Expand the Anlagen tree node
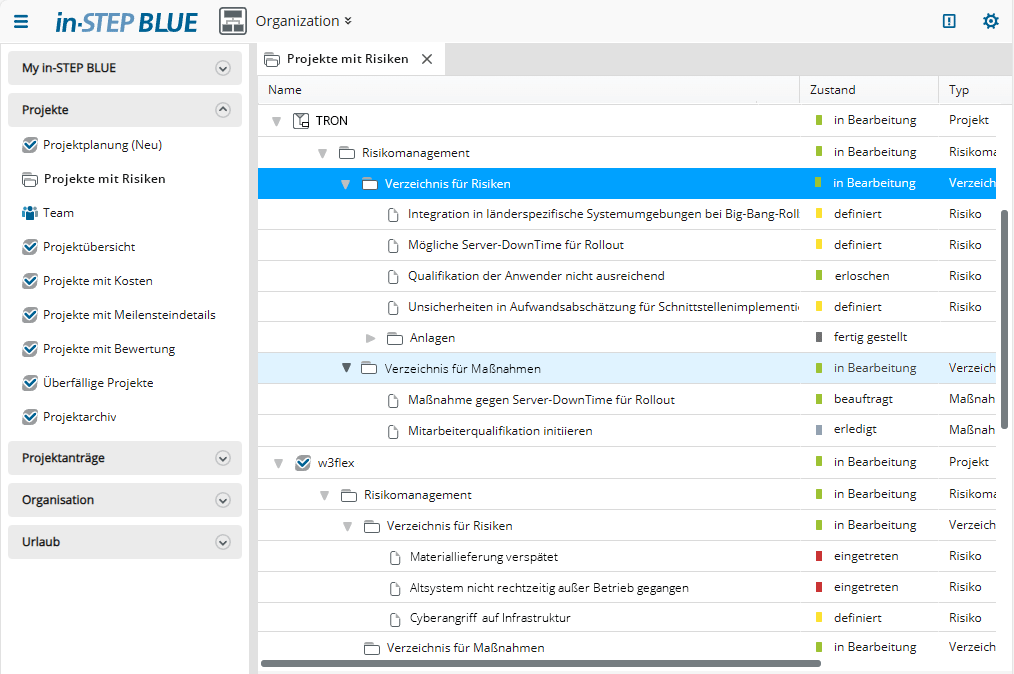Screen dimensions: 1014x674 371,338
